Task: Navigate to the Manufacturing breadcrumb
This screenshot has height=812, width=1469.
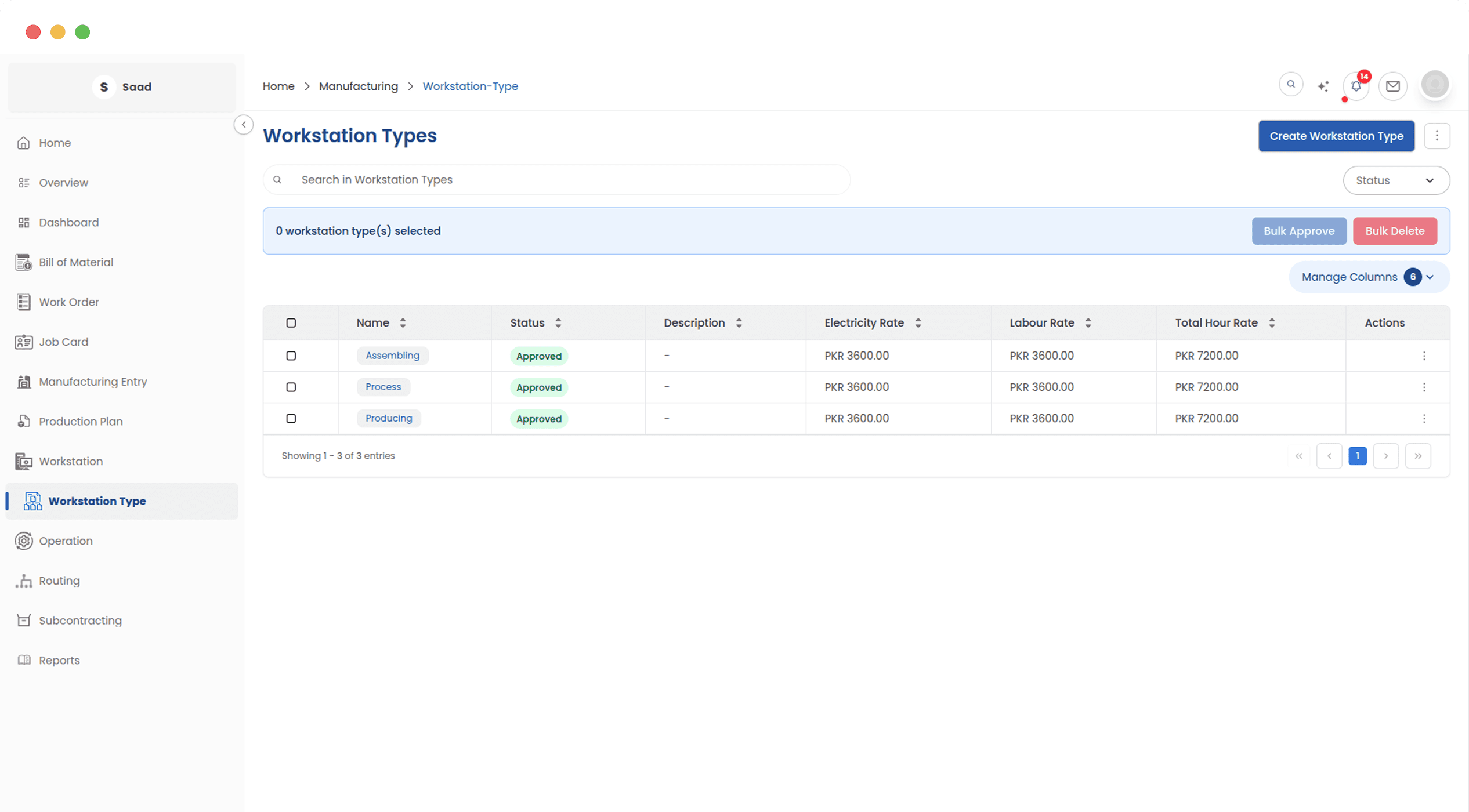Action: point(358,86)
